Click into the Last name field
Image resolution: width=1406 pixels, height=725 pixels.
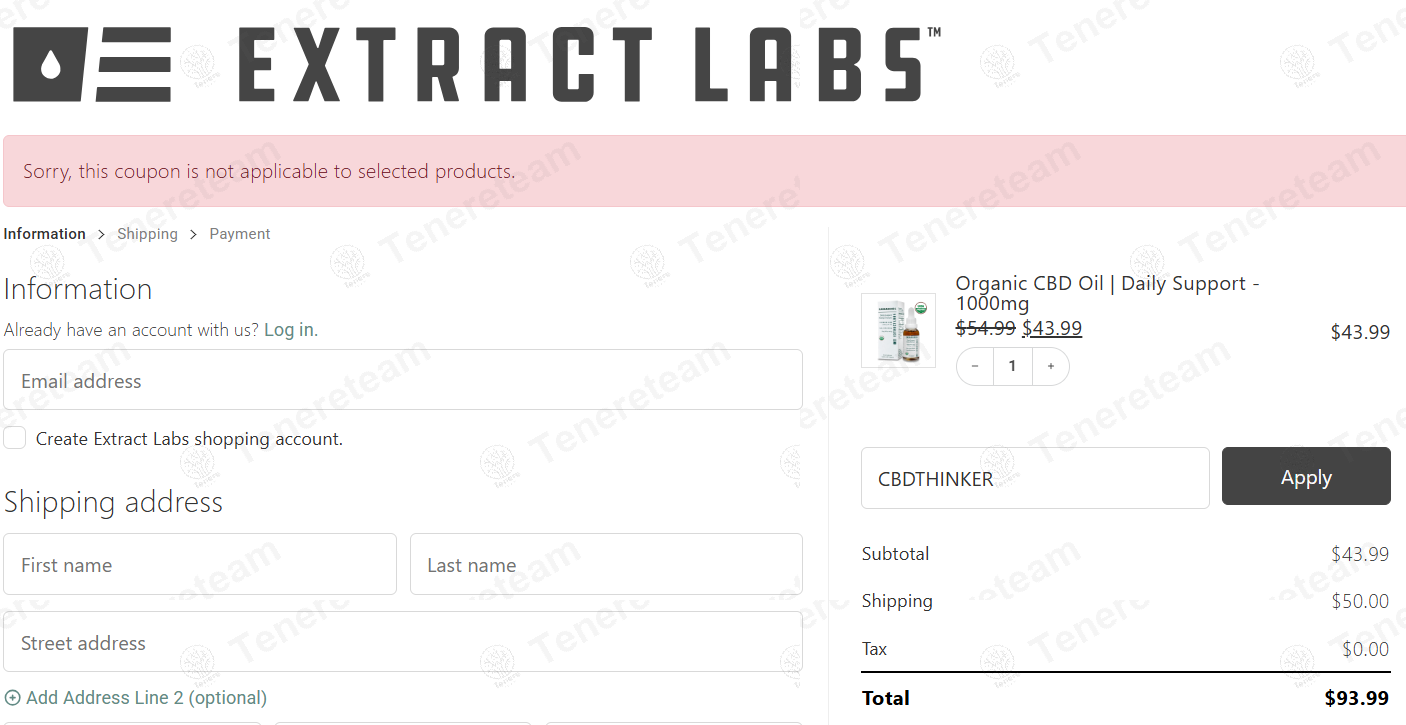click(x=606, y=564)
